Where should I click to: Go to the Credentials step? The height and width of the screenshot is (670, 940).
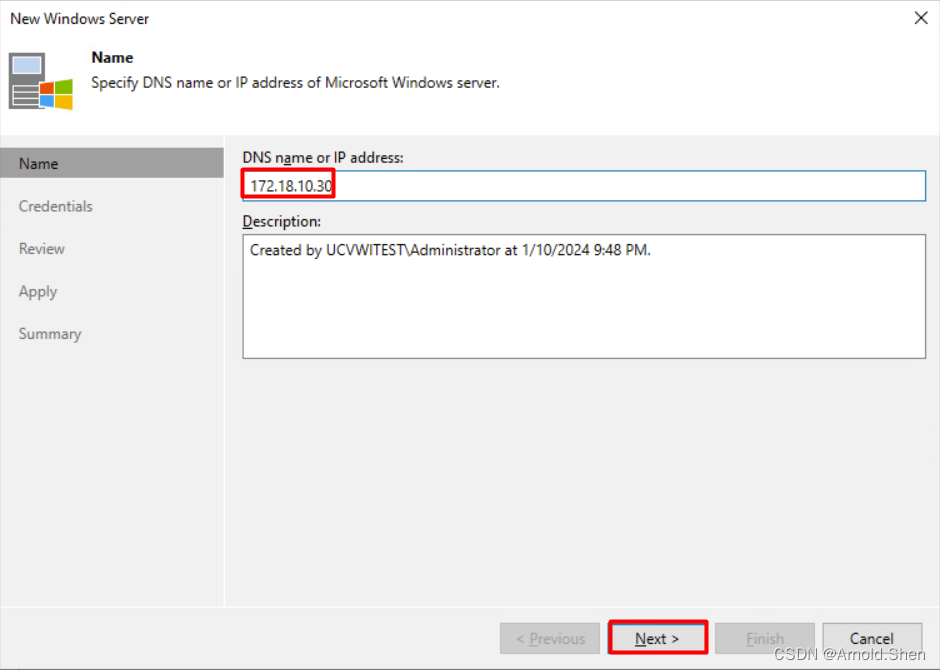[56, 206]
